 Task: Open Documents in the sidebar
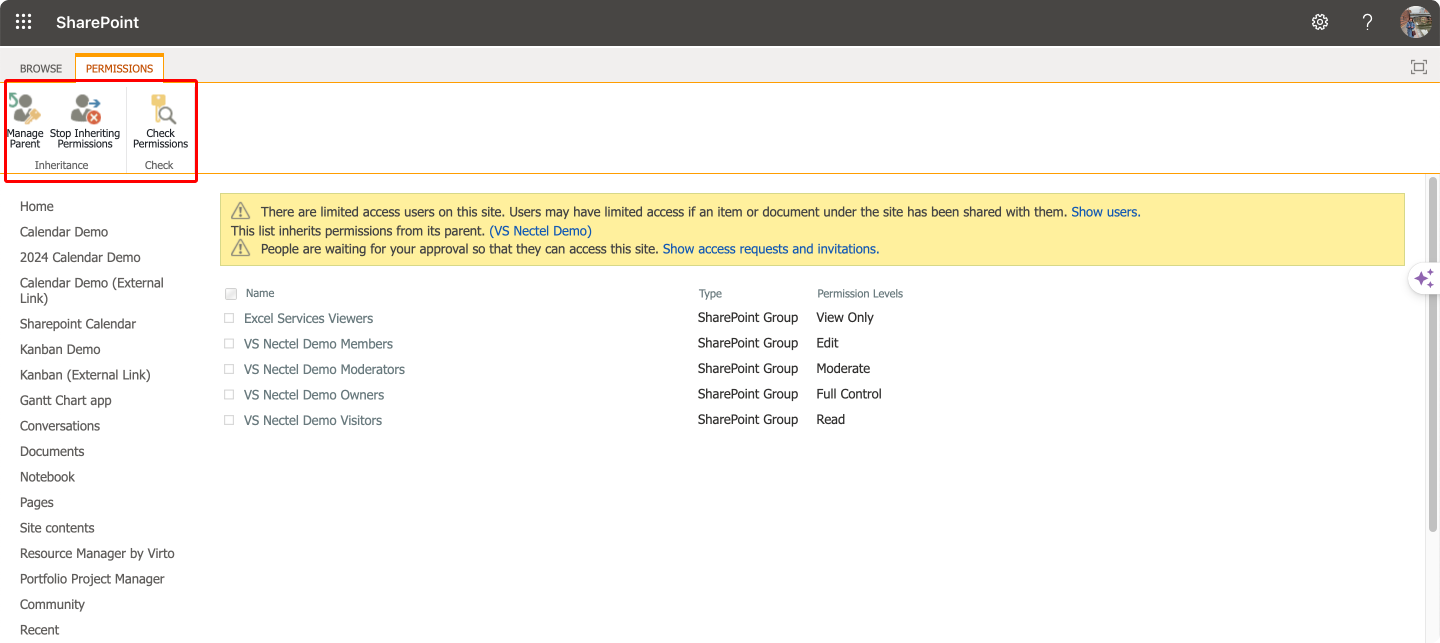click(52, 451)
